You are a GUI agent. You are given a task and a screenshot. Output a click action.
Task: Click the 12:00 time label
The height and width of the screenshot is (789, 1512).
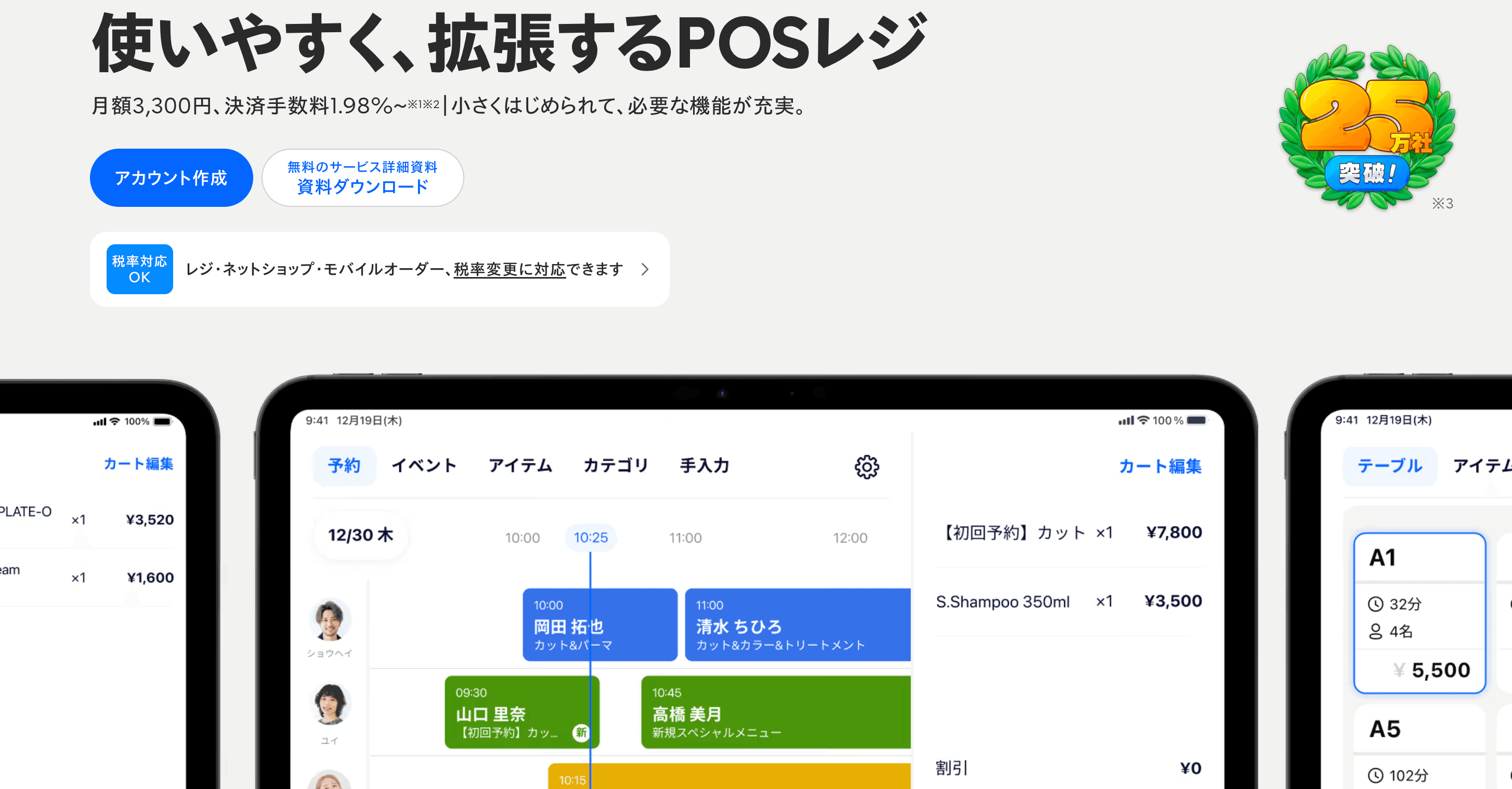coord(850,538)
